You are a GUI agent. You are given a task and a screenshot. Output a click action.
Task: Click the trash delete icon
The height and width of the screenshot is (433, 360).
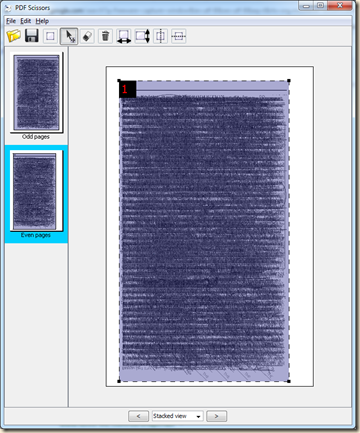coord(105,36)
